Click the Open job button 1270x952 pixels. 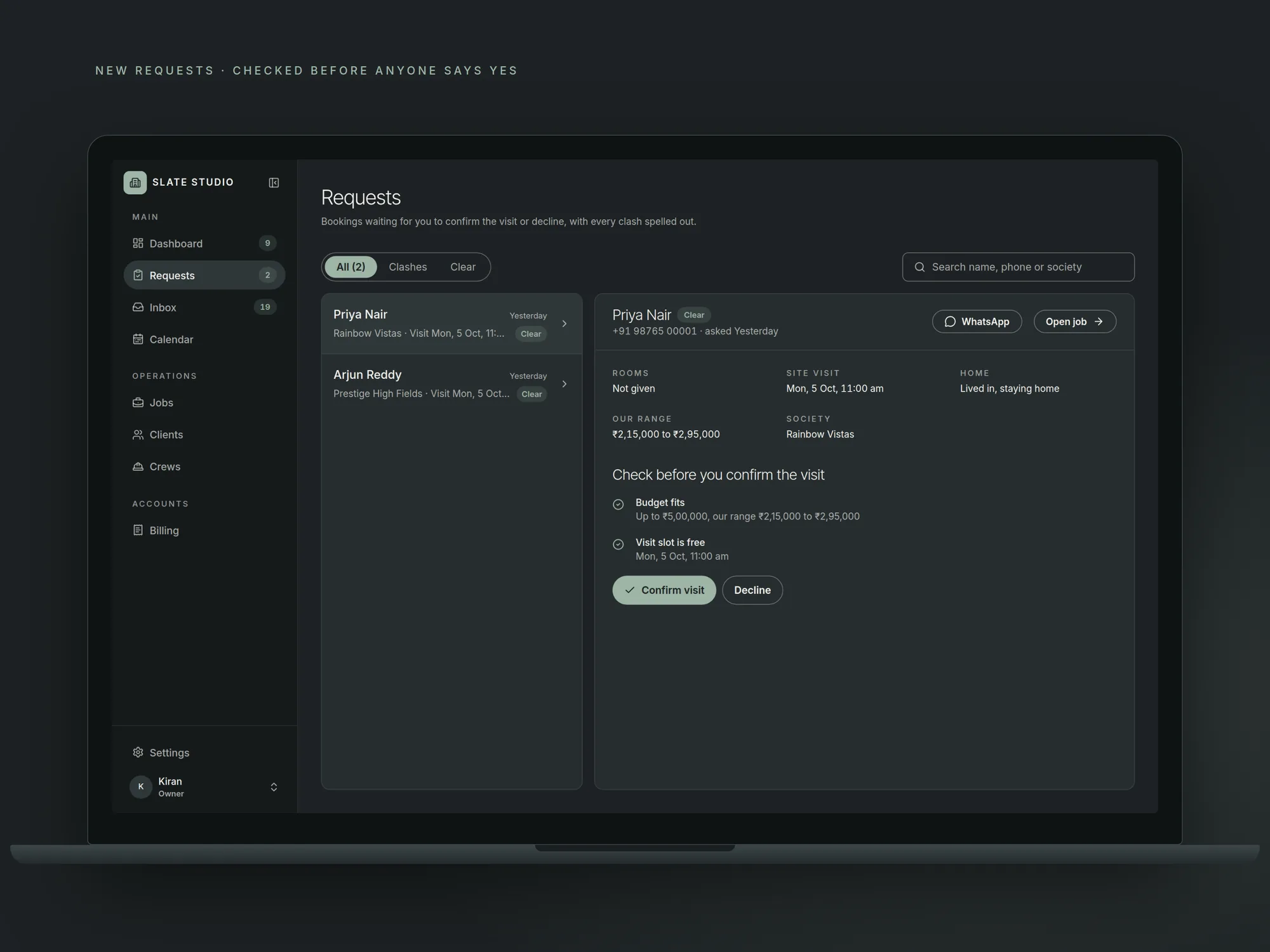tap(1074, 322)
